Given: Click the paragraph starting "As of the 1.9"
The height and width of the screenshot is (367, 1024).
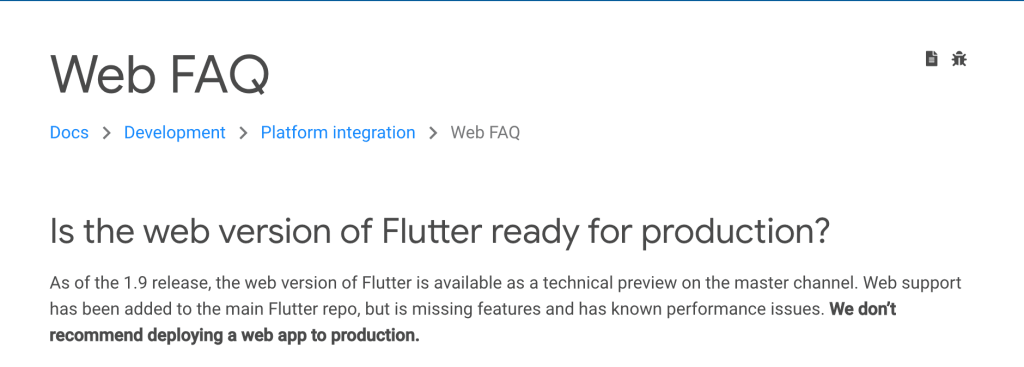Looking at the screenshot, I should 505,309.
